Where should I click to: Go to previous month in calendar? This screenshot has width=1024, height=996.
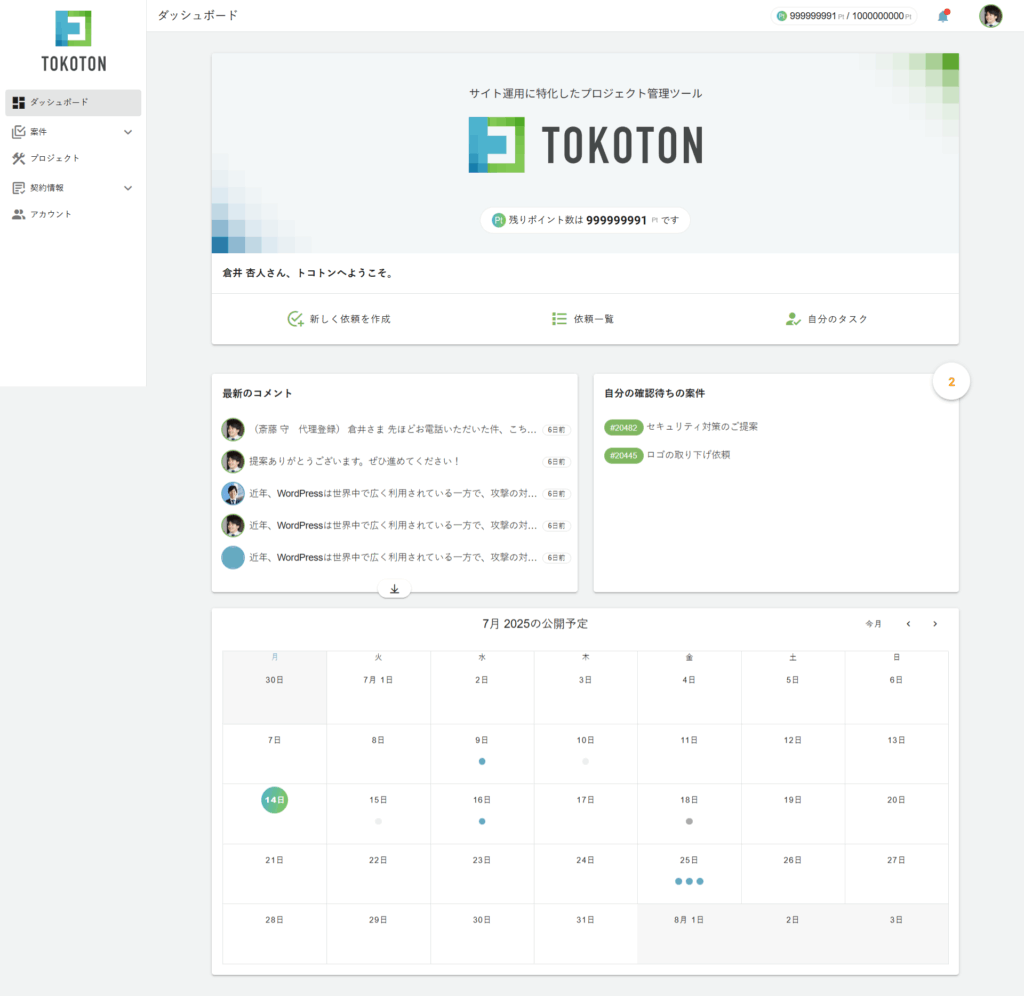pos(908,624)
